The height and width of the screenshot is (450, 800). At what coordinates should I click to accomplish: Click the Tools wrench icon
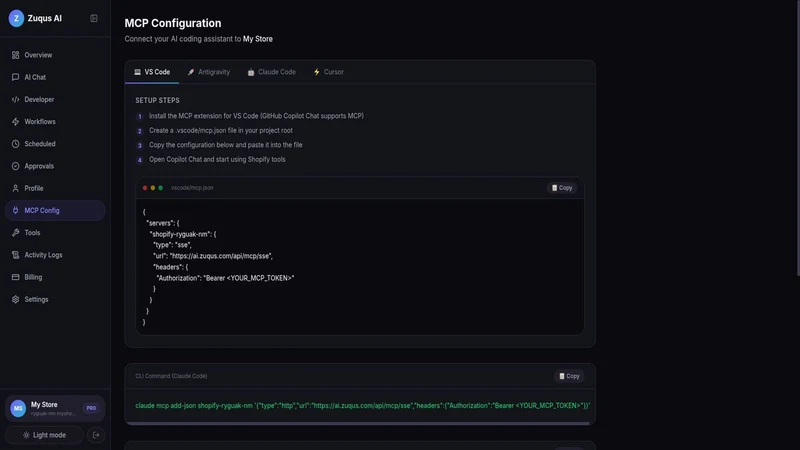click(x=15, y=233)
